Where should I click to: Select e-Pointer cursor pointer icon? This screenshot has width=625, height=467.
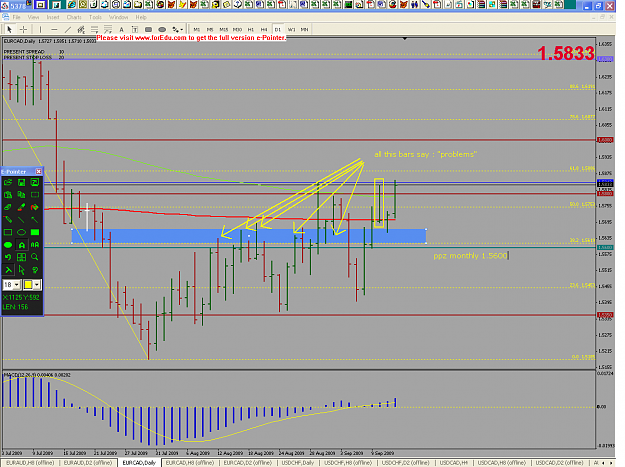coord(22,270)
